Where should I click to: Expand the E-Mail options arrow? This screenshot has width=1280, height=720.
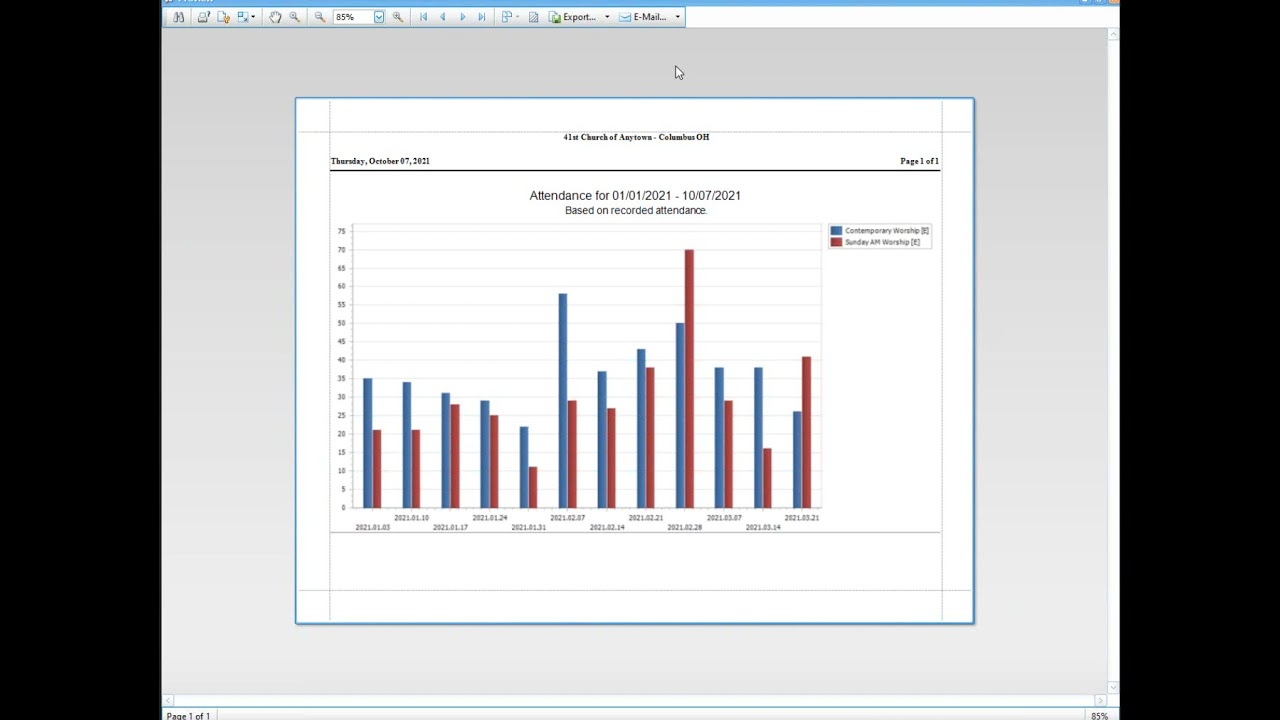(677, 17)
